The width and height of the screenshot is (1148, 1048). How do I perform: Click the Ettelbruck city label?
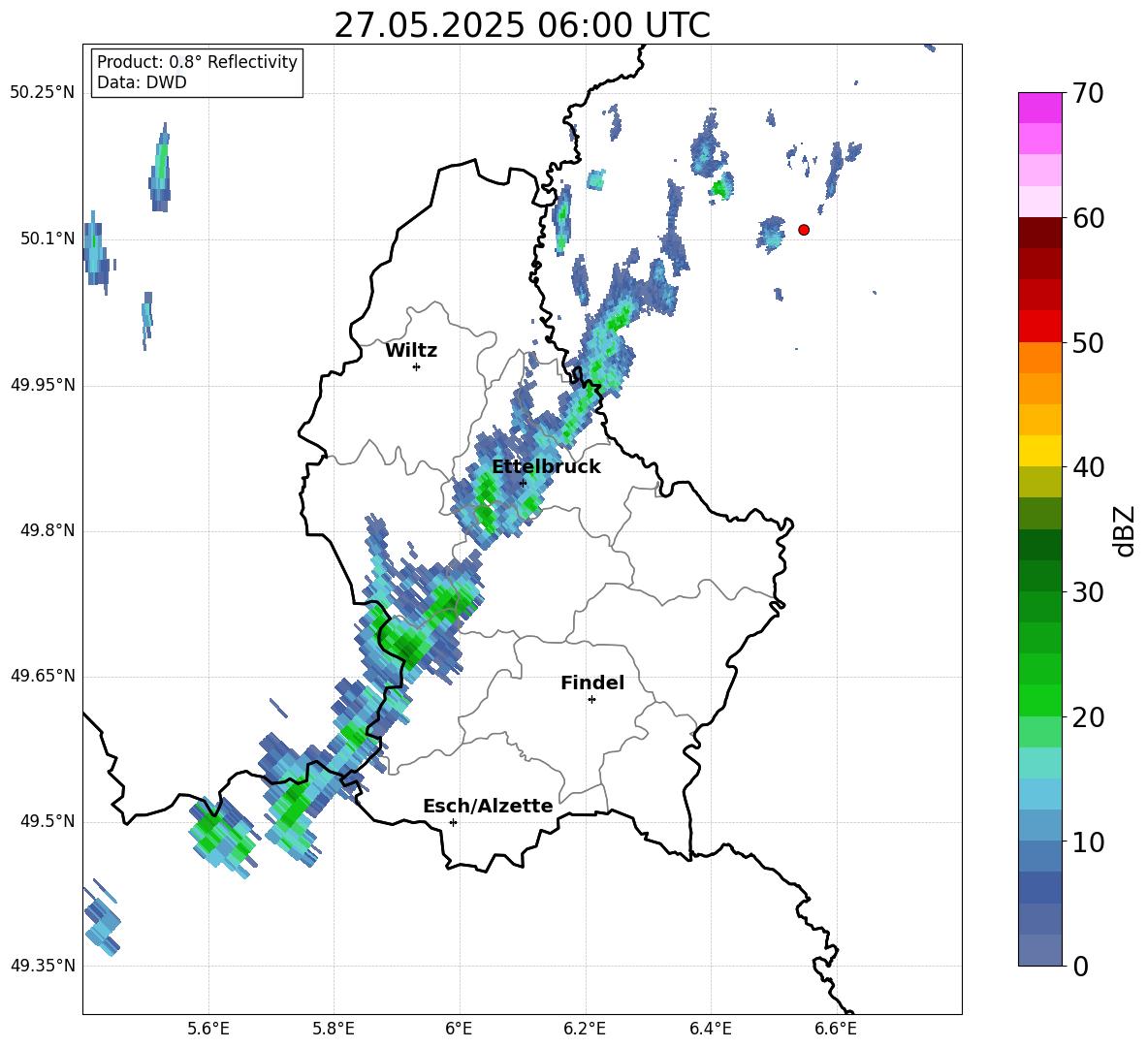(x=546, y=467)
